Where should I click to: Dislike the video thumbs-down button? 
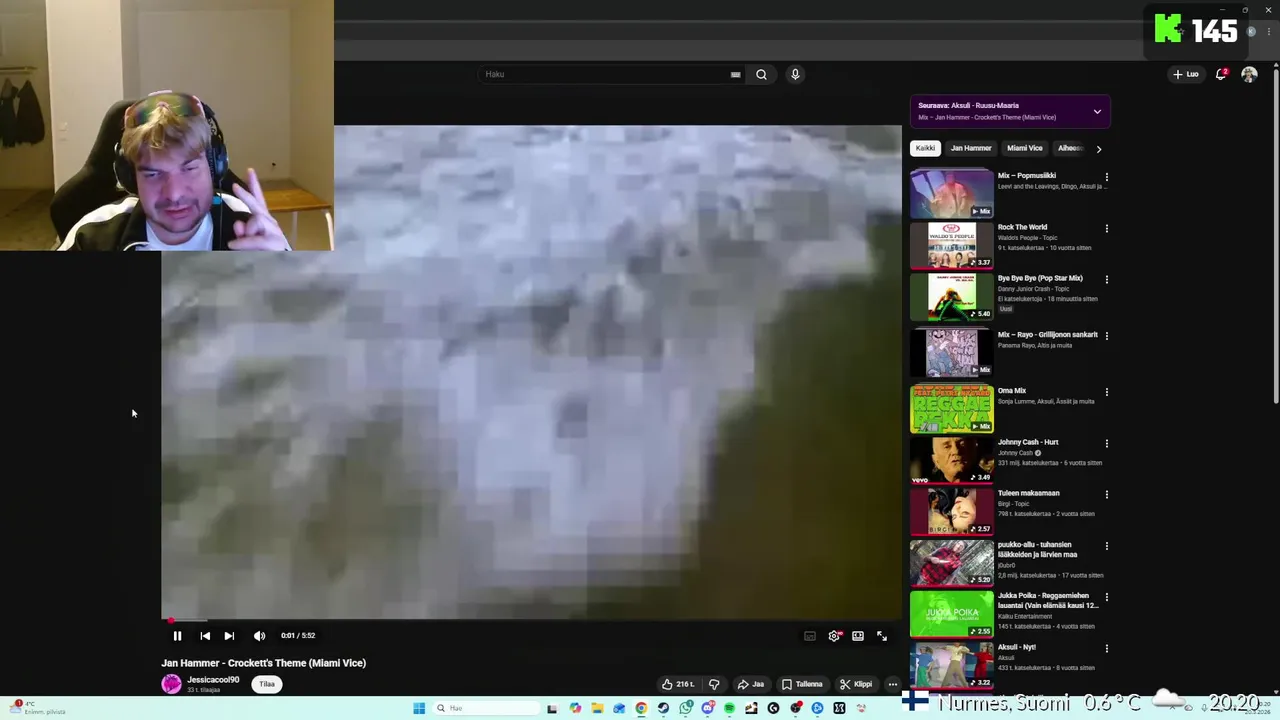[x=714, y=684]
